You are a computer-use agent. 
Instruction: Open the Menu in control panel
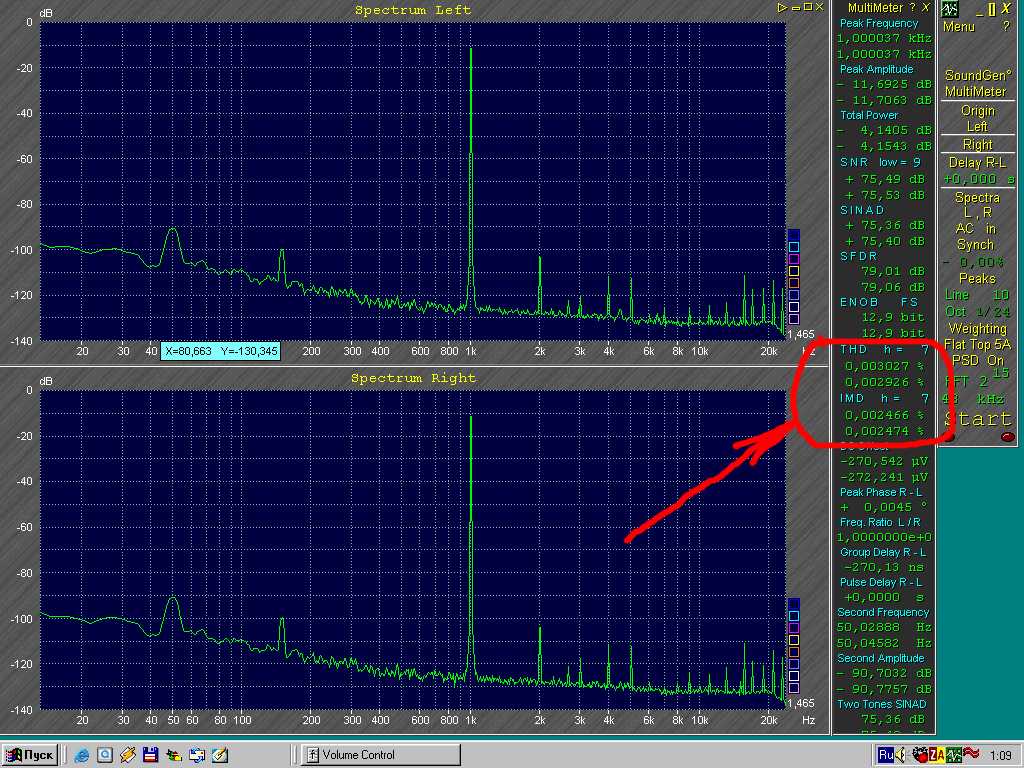coord(958,27)
